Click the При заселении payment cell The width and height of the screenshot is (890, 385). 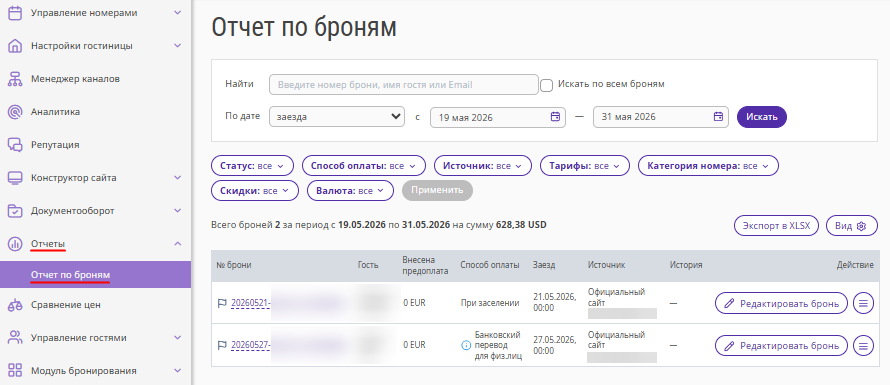pyautogui.click(x=490, y=303)
